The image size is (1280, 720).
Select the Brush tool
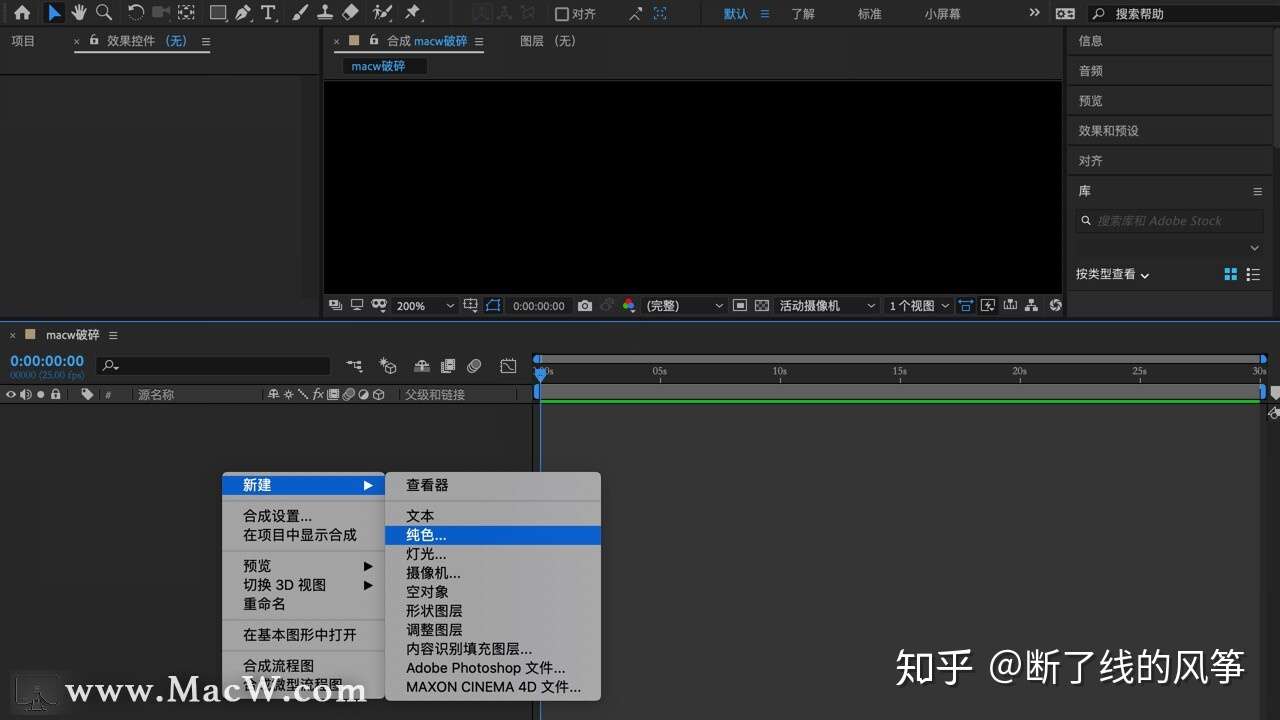tap(300, 13)
